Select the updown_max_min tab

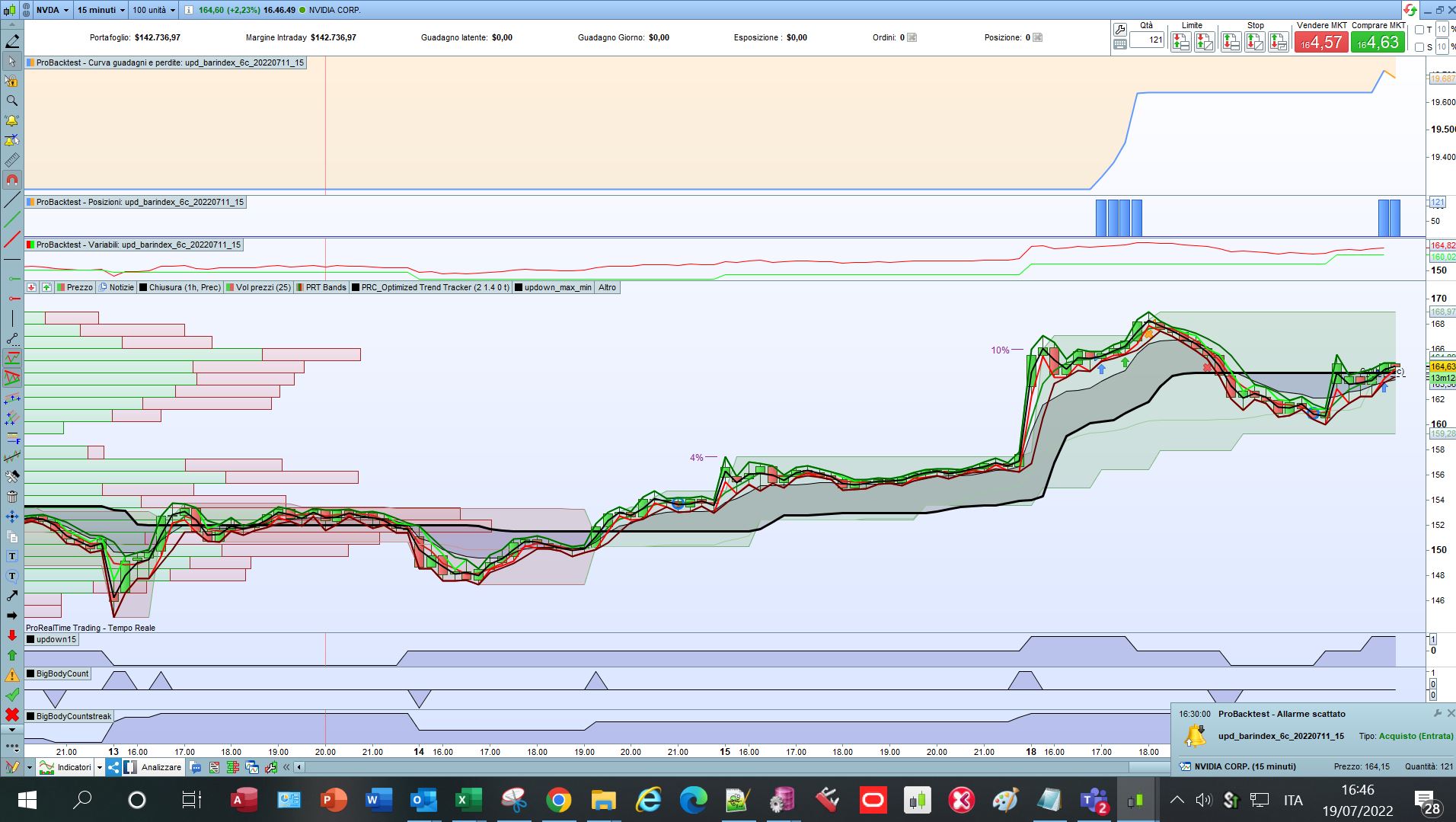coord(553,287)
